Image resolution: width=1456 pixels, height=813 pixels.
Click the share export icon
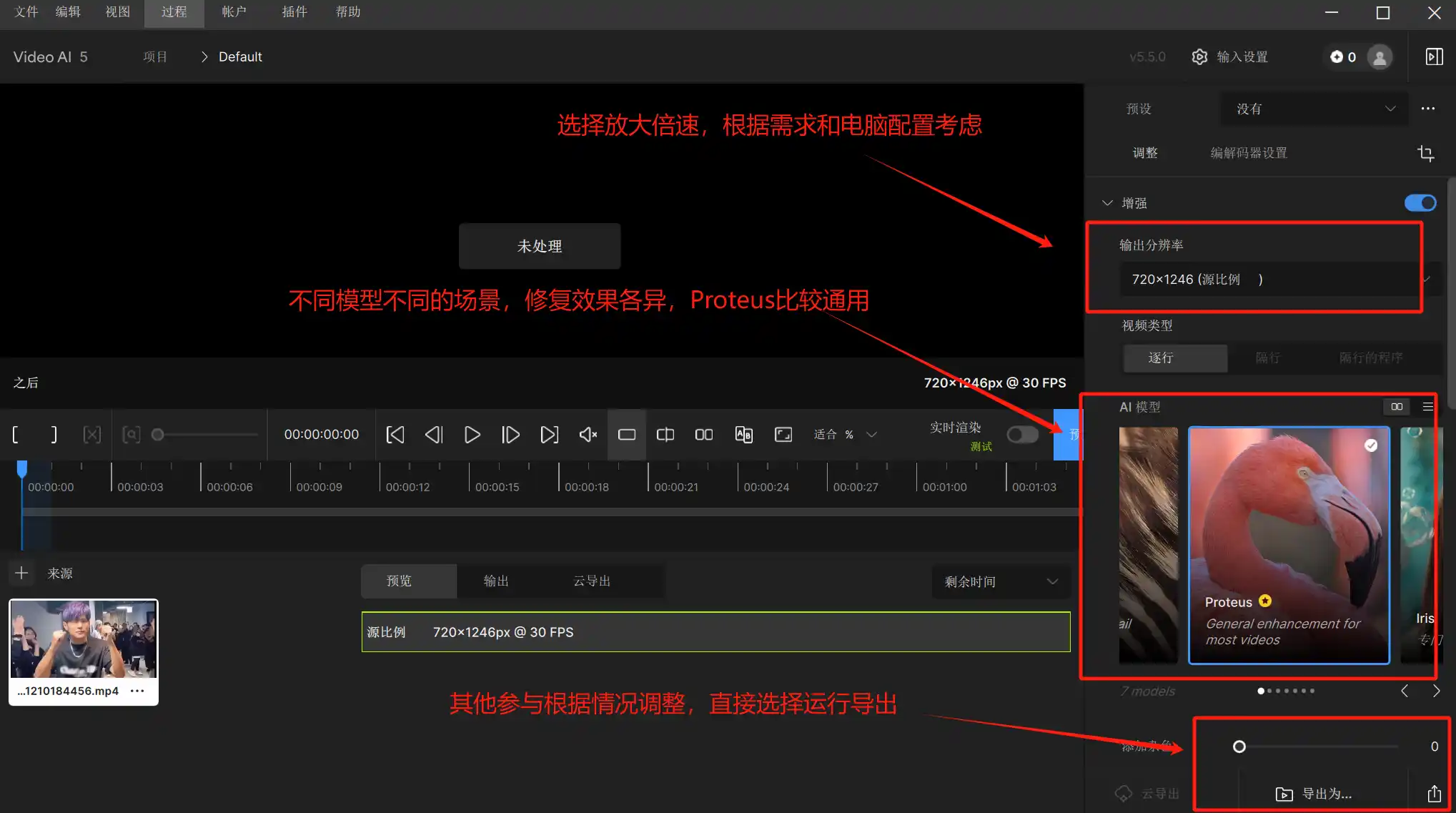coord(1434,794)
